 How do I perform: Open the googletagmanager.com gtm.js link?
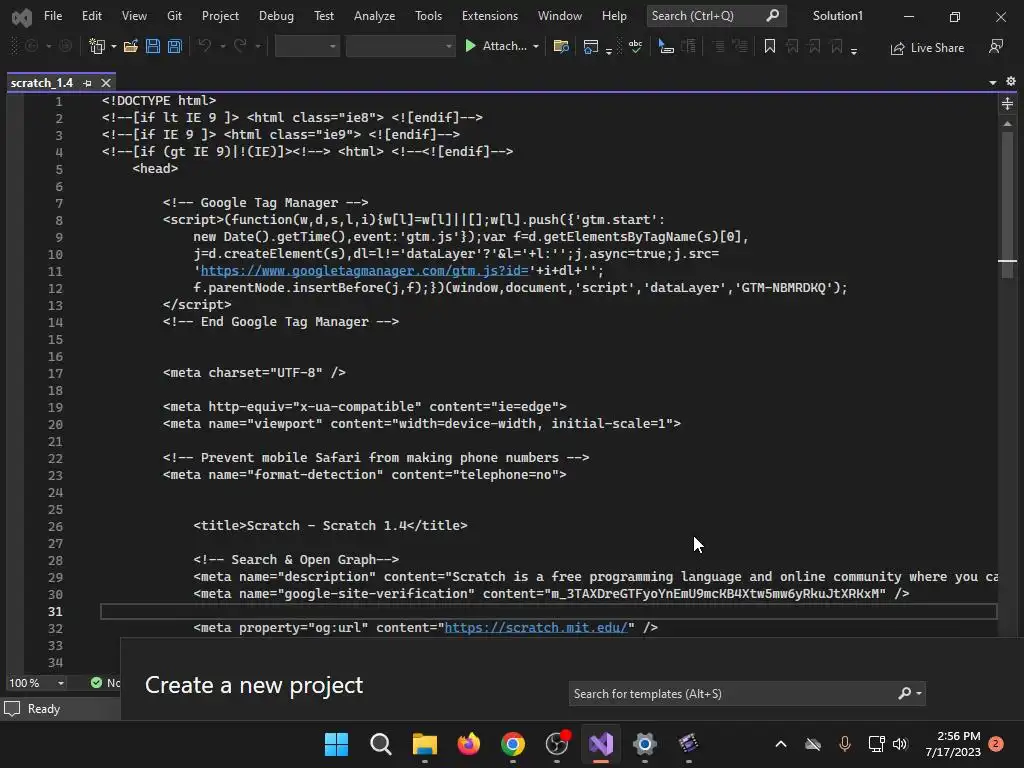point(364,270)
